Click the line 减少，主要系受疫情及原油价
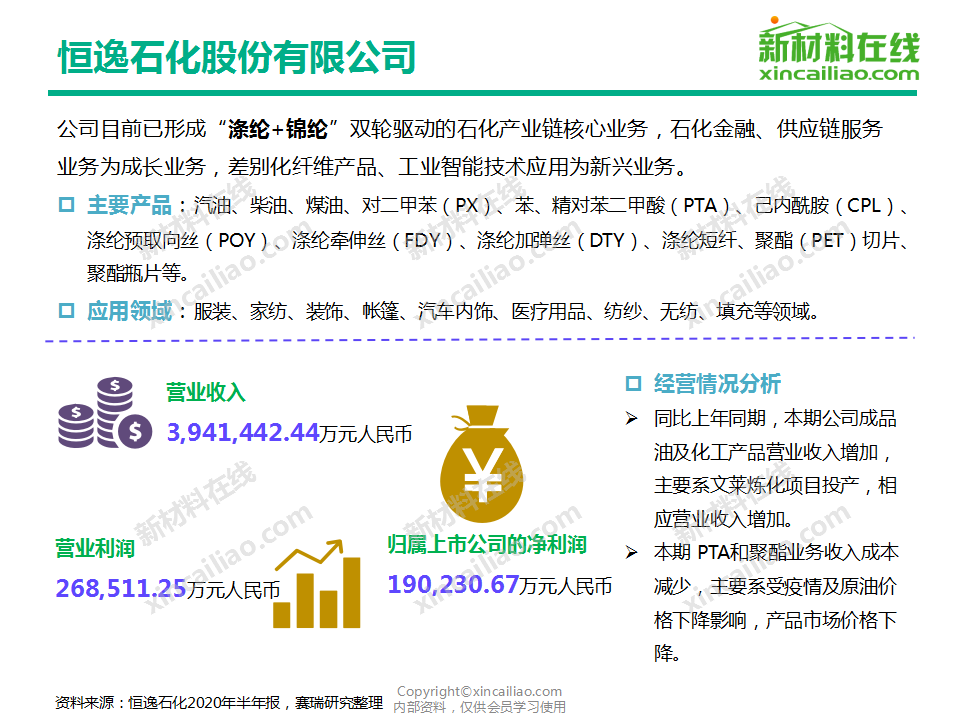 (774, 587)
